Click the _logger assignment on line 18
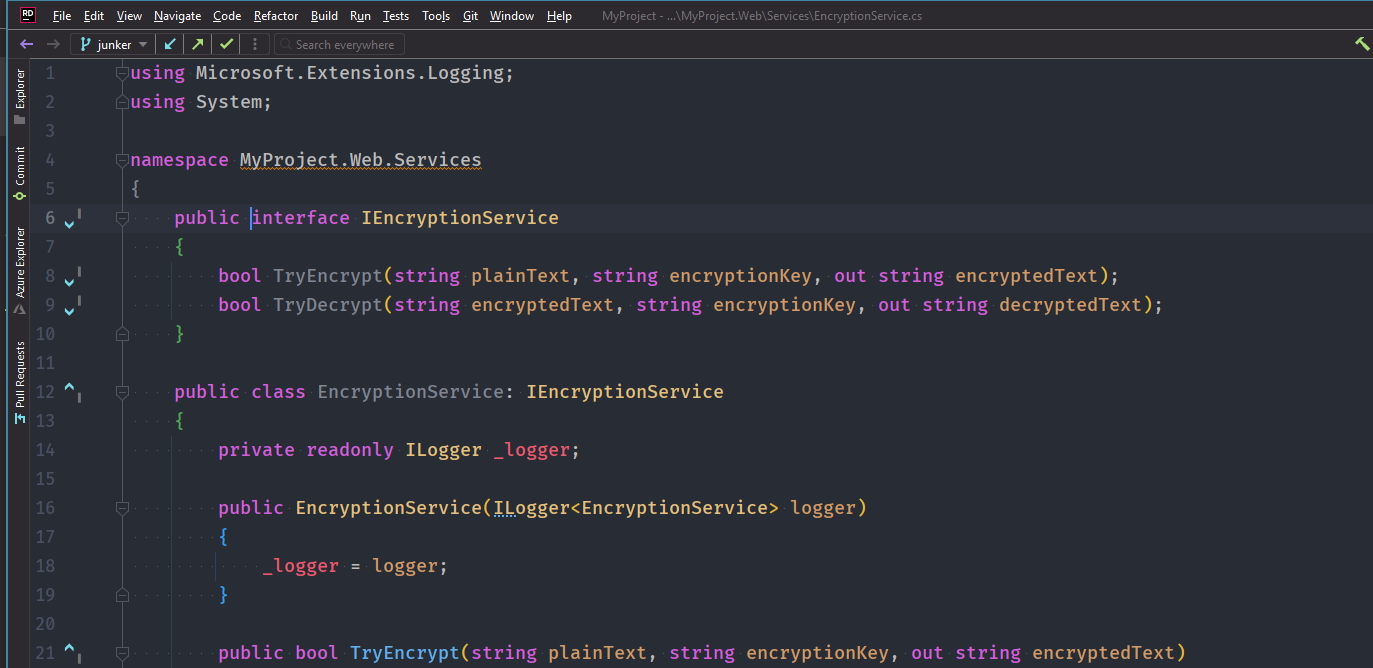This screenshot has height=668, width=1373. [x=301, y=566]
